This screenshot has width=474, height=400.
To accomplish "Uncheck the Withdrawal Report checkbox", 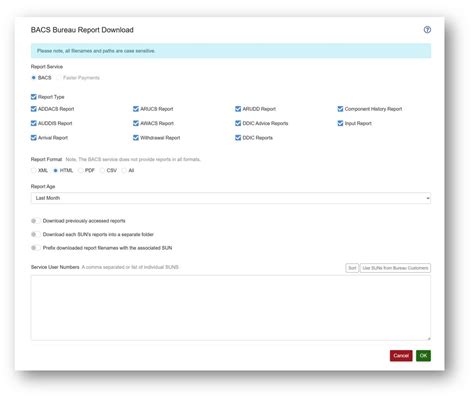I will (136, 138).
